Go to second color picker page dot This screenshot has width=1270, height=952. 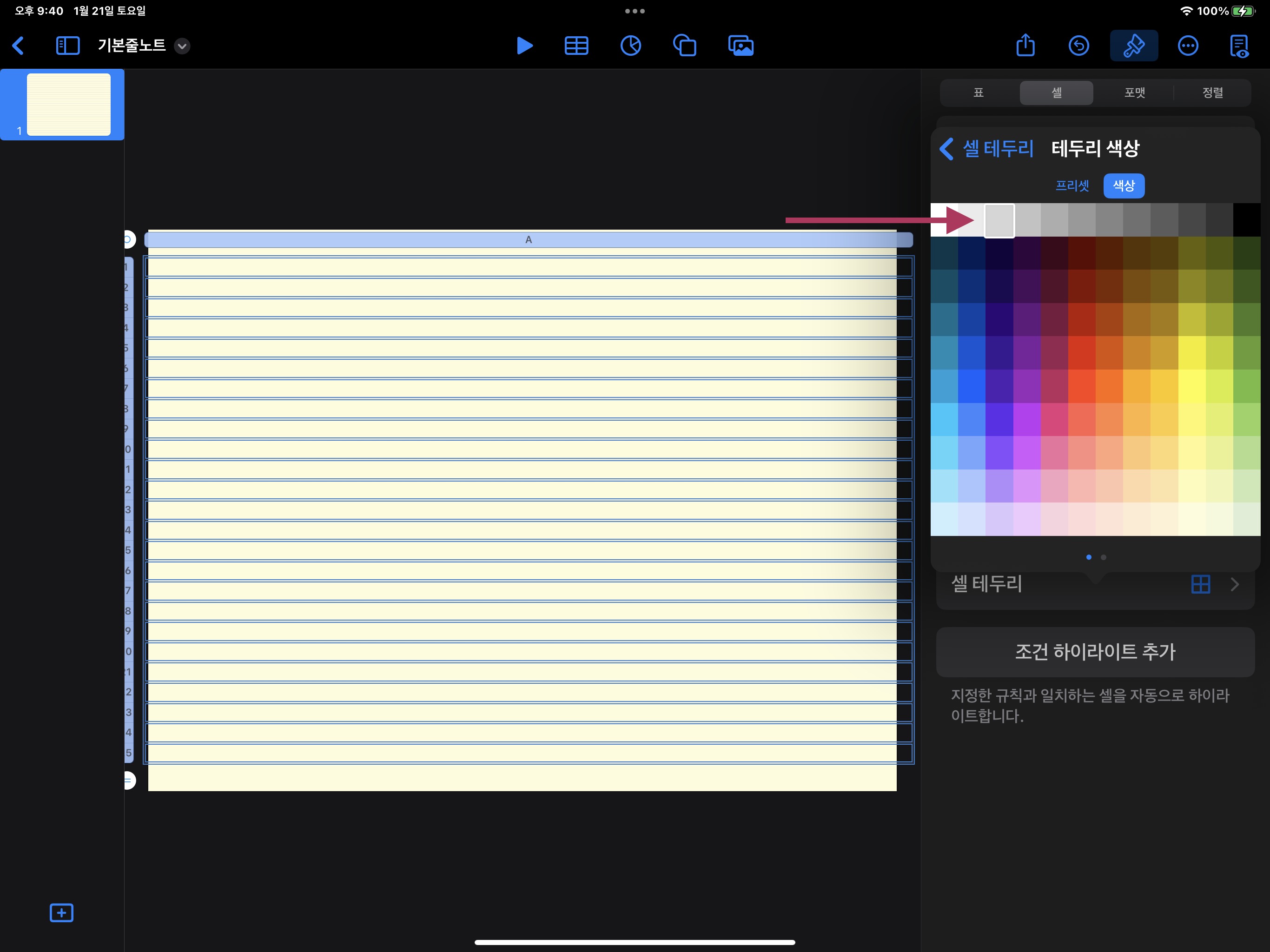(x=1103, y=557)
